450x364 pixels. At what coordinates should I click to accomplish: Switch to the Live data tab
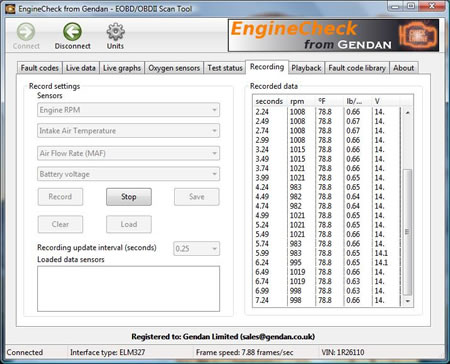(81, 68)
